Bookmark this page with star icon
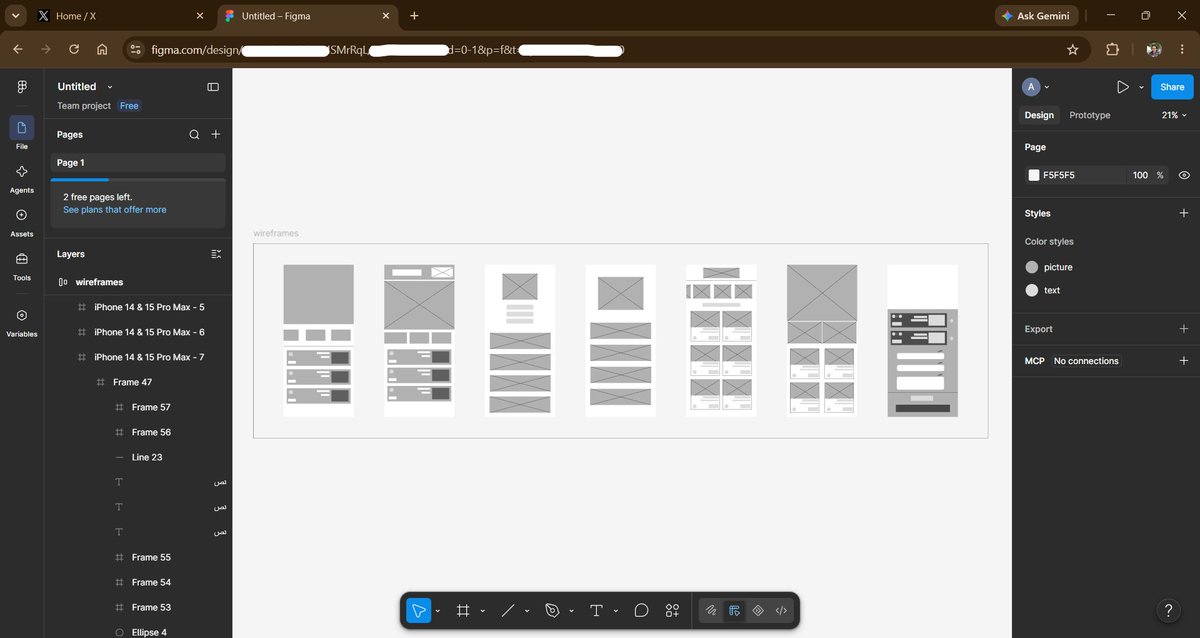 click(1073, 49)
